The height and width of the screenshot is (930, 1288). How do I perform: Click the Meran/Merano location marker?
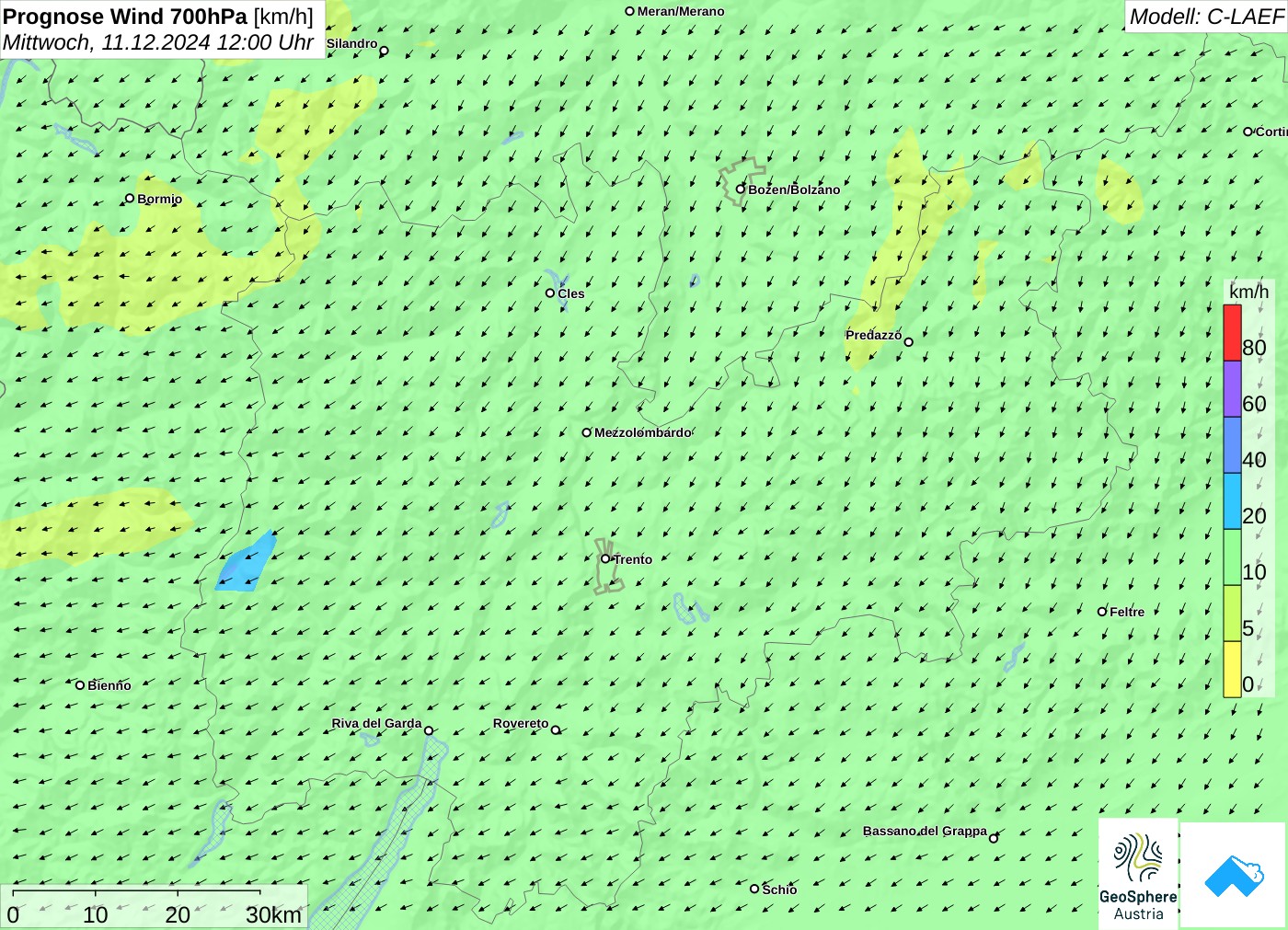pos(630,12)
